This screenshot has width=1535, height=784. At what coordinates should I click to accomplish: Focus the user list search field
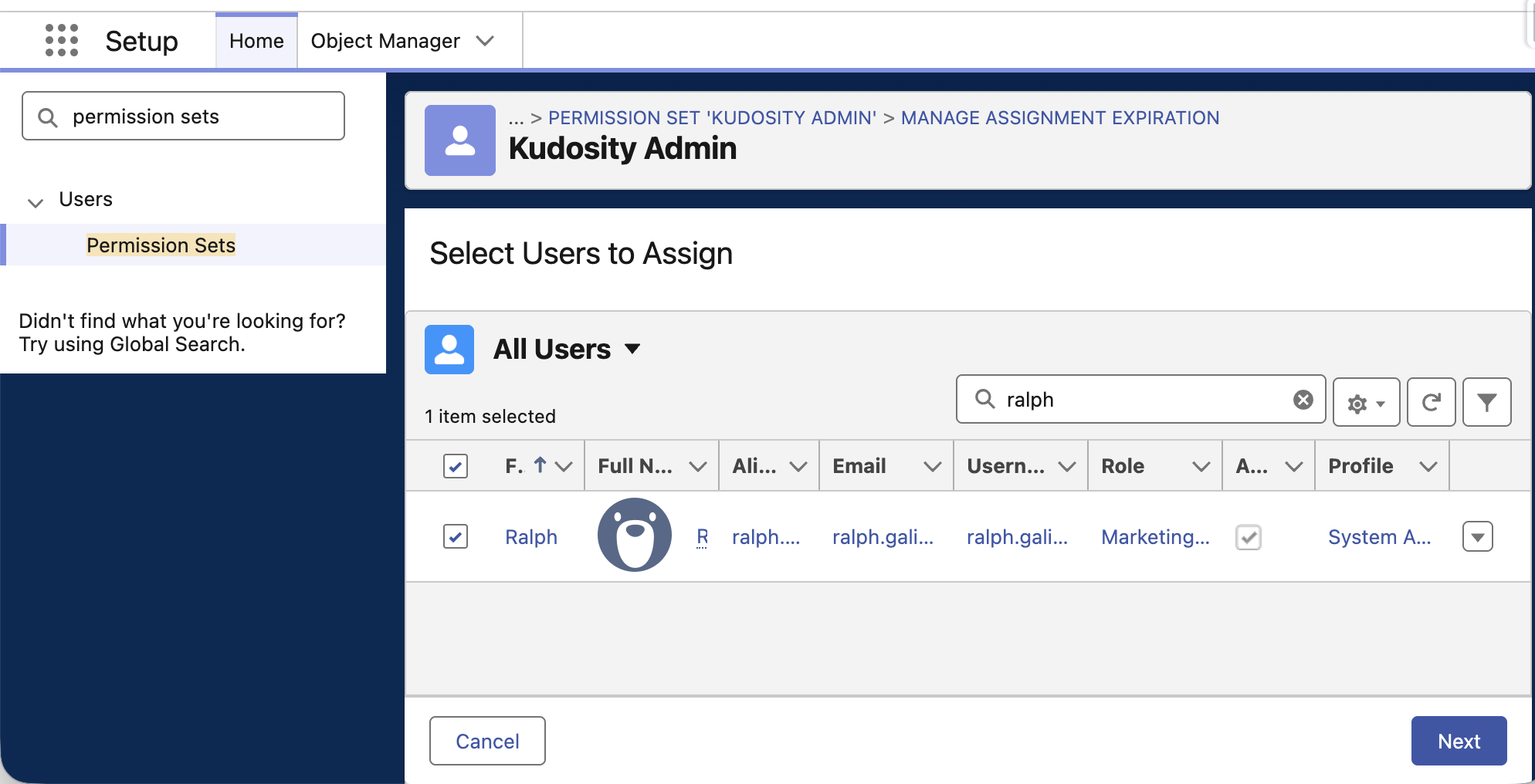point(1140,399)
